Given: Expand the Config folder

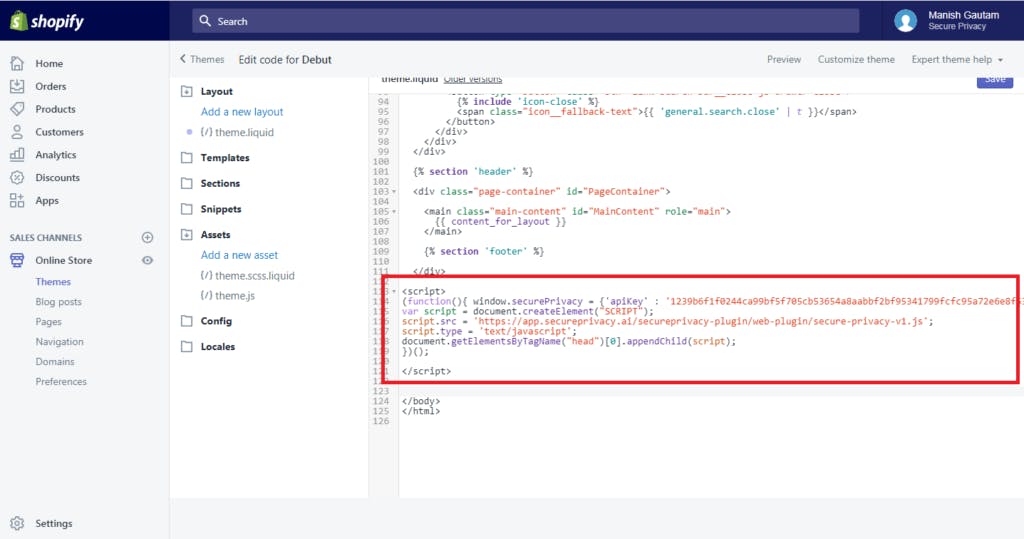Looking at the screenshot, I should pyautogui.click(x=216, y=321).
